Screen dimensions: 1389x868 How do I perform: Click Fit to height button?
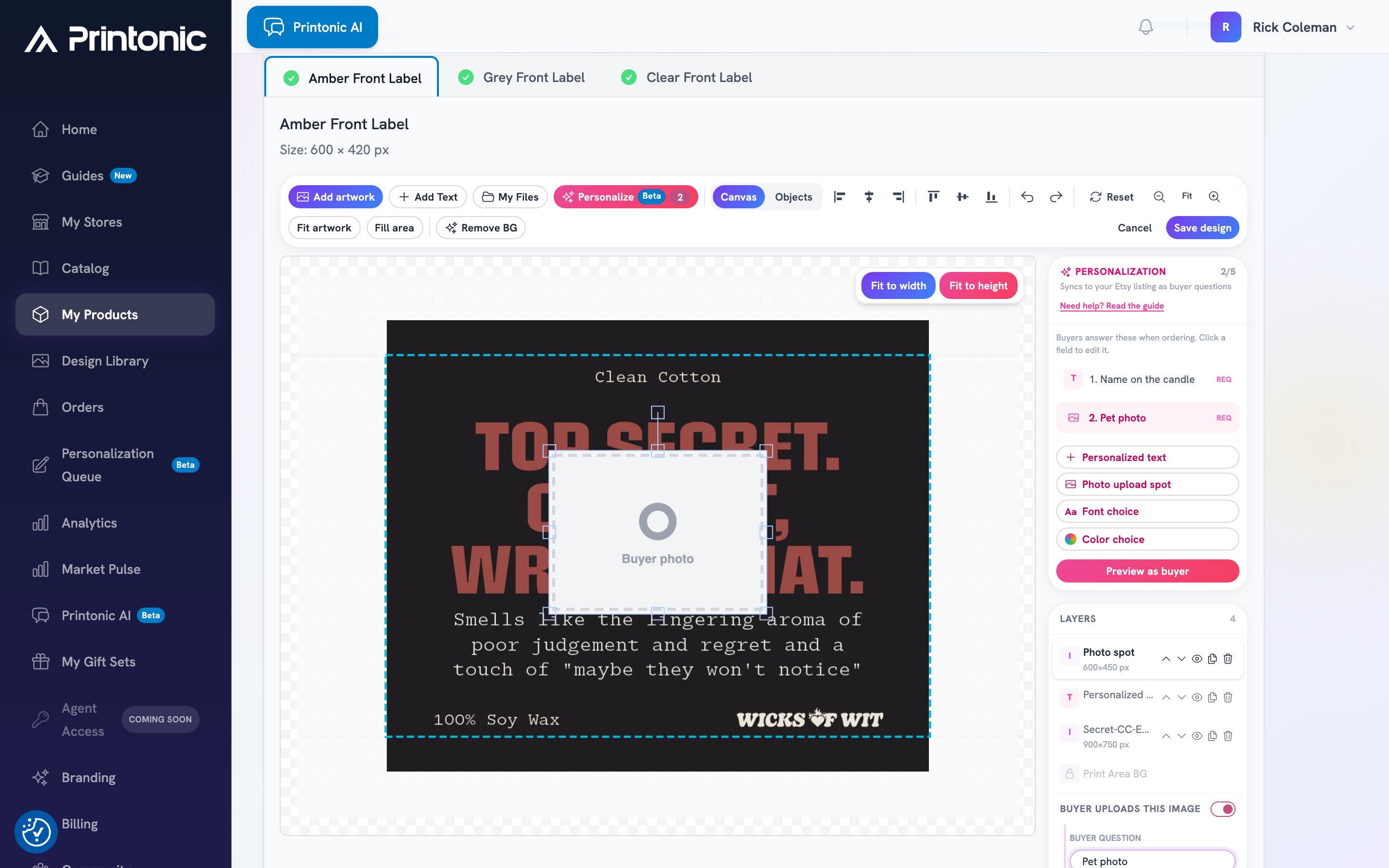[978, 286]
